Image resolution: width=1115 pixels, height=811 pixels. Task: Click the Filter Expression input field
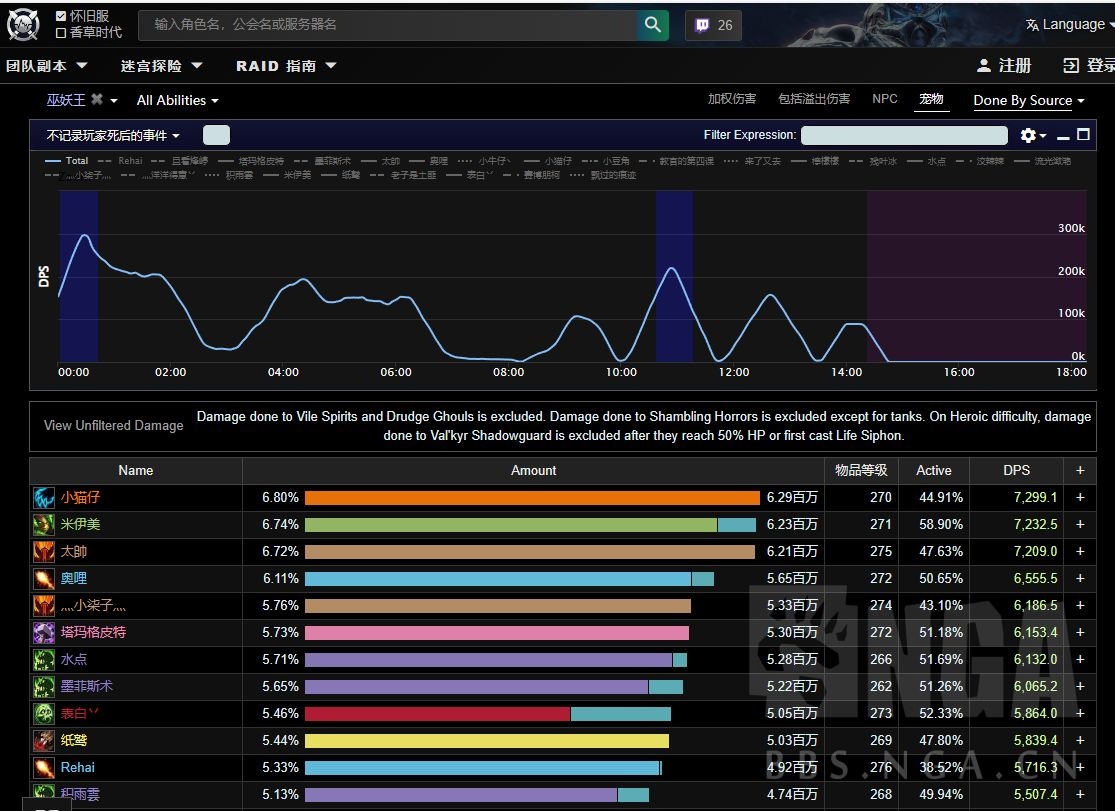903,135
